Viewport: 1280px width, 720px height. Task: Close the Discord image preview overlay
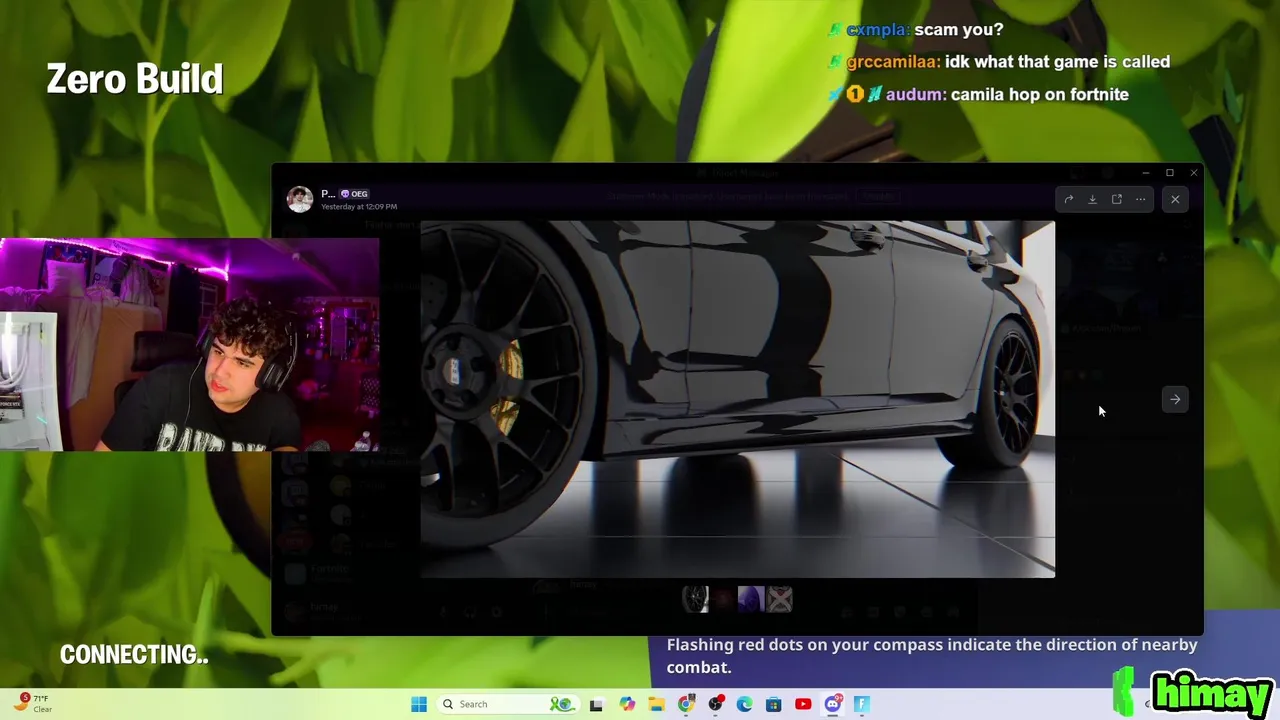(1175, 199)
